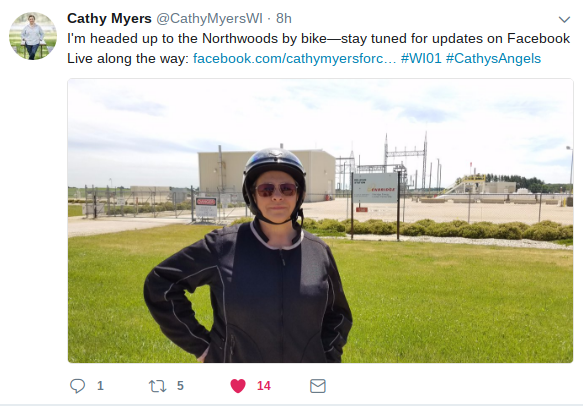View the like count 14

[x=264, y=386]
